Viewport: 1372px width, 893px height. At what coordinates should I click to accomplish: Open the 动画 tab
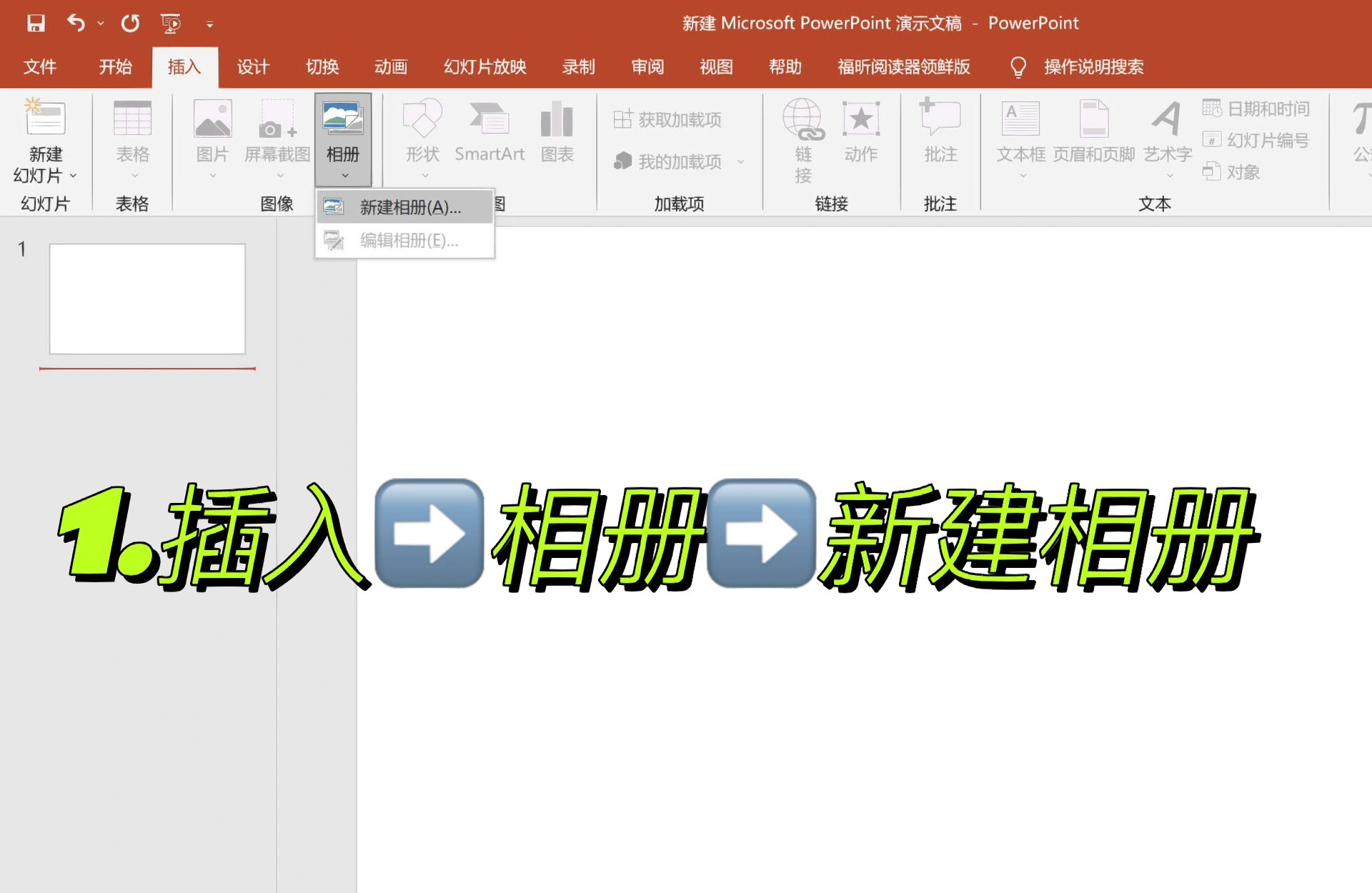tap(391, 66)
